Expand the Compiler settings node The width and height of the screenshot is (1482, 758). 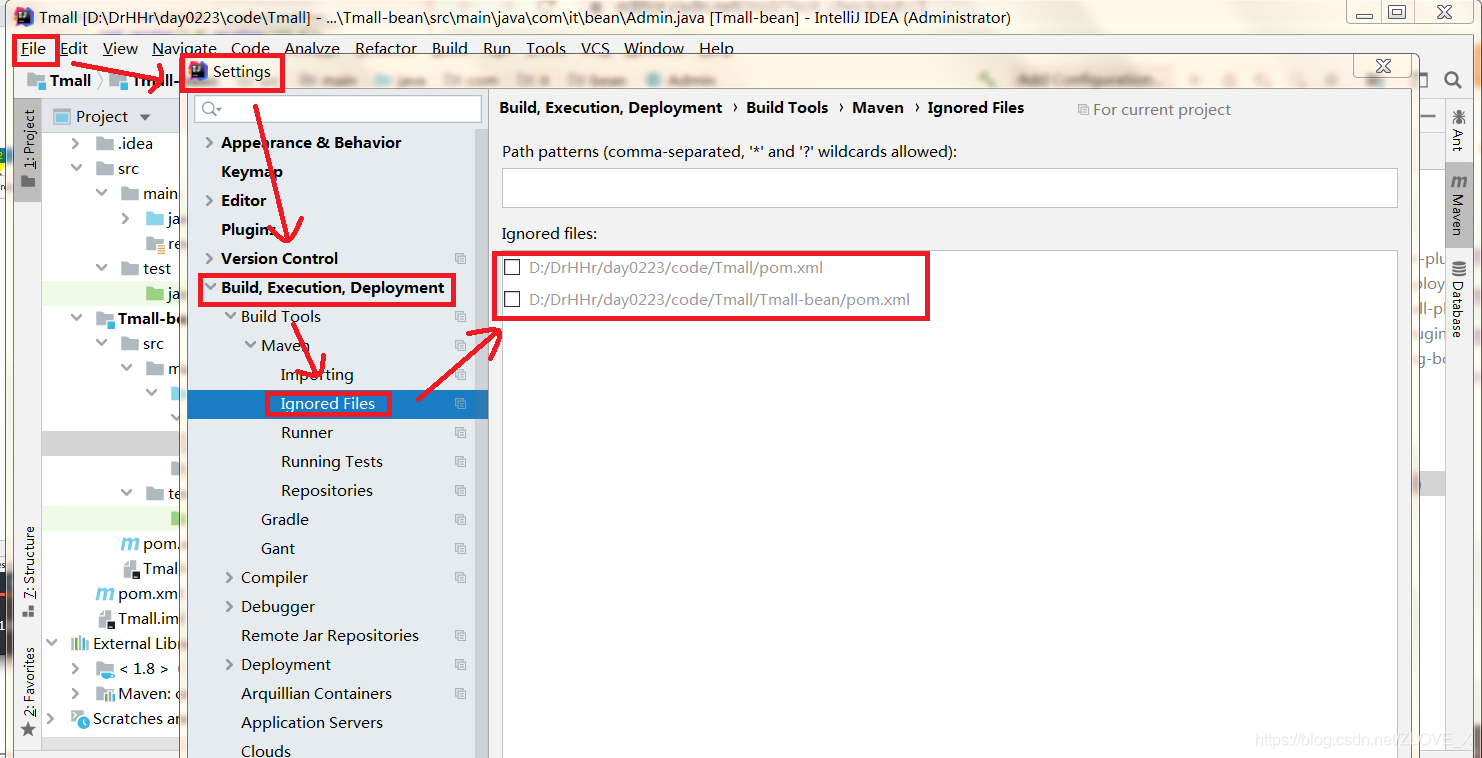pyautogui.click(x=229, y=578)
